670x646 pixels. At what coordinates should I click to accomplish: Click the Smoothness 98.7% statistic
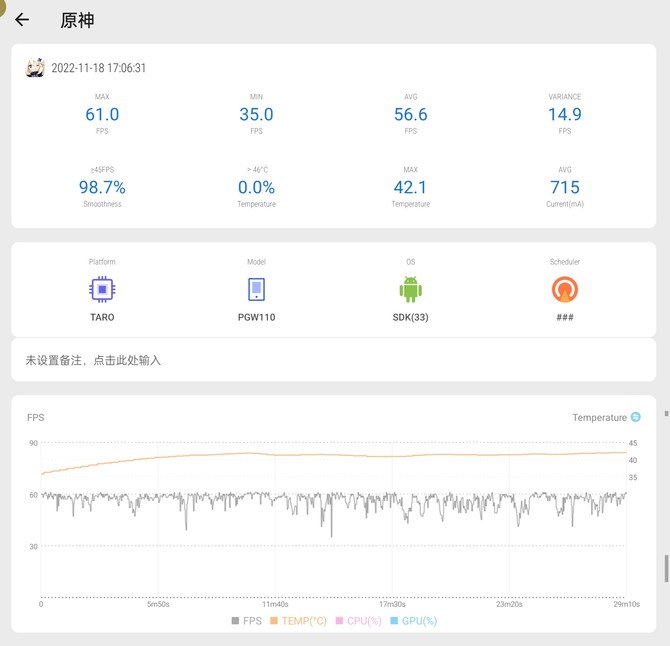click(x=102, y=187)
